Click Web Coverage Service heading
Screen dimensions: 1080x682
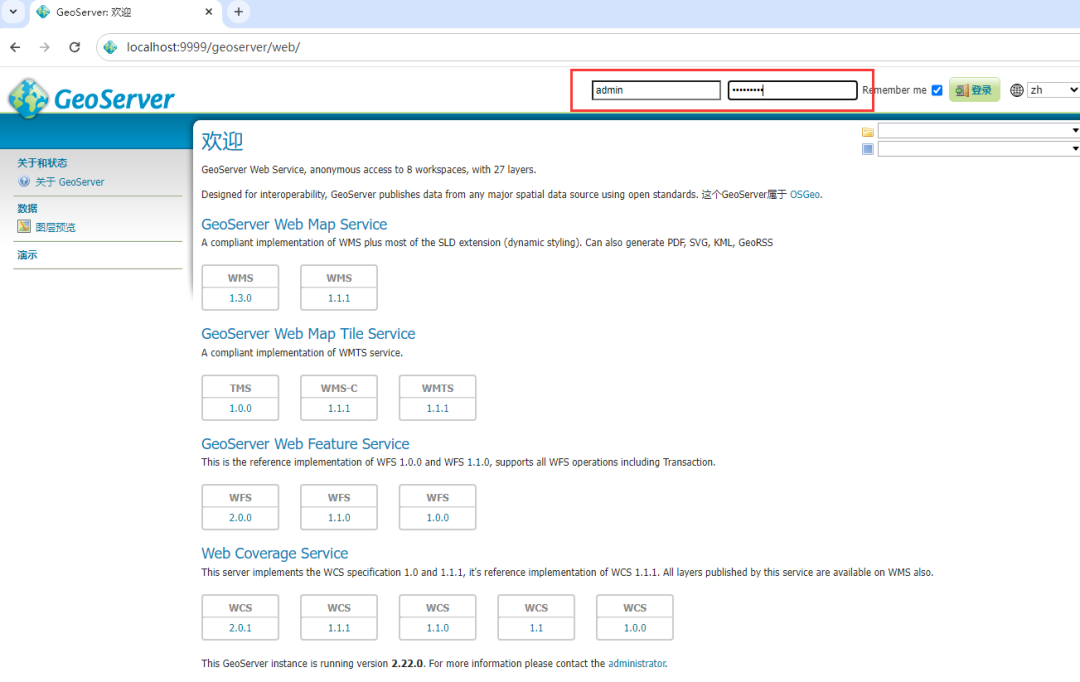274,553
